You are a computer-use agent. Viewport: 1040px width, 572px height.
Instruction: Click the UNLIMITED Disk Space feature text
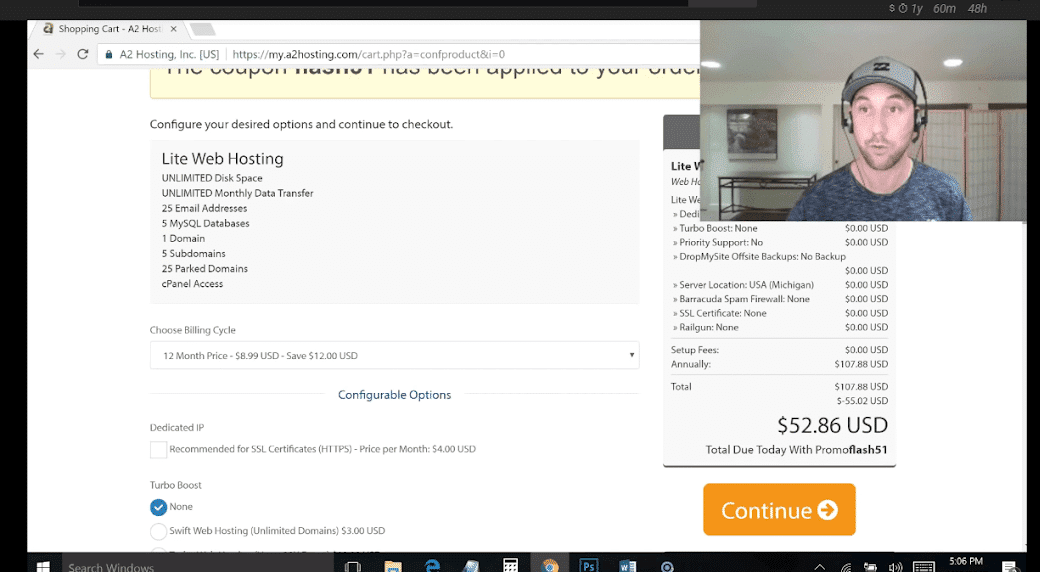(212, 178)
